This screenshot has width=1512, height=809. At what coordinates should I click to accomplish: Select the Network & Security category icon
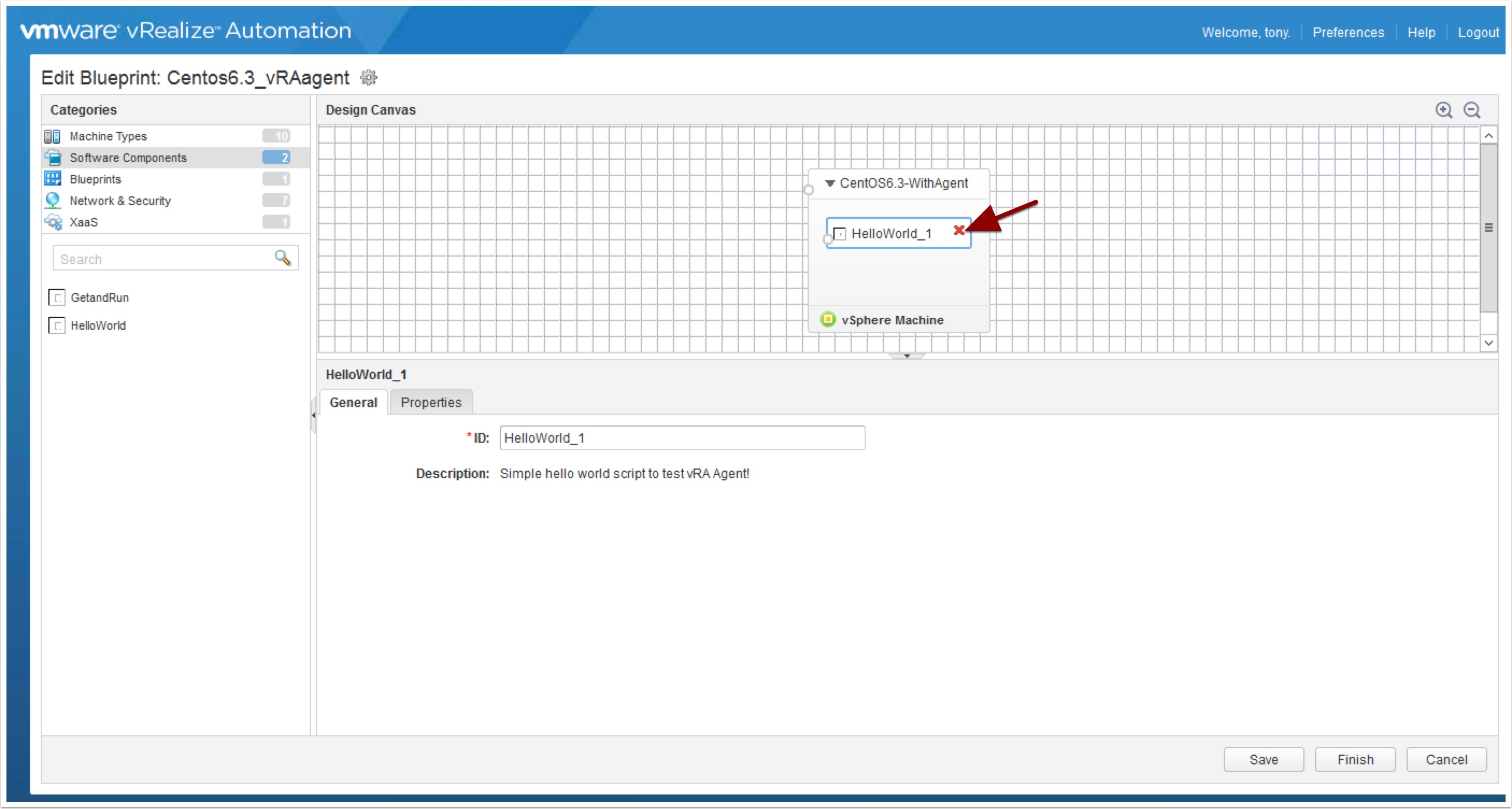pyautogui.click(x=53, y=200)
